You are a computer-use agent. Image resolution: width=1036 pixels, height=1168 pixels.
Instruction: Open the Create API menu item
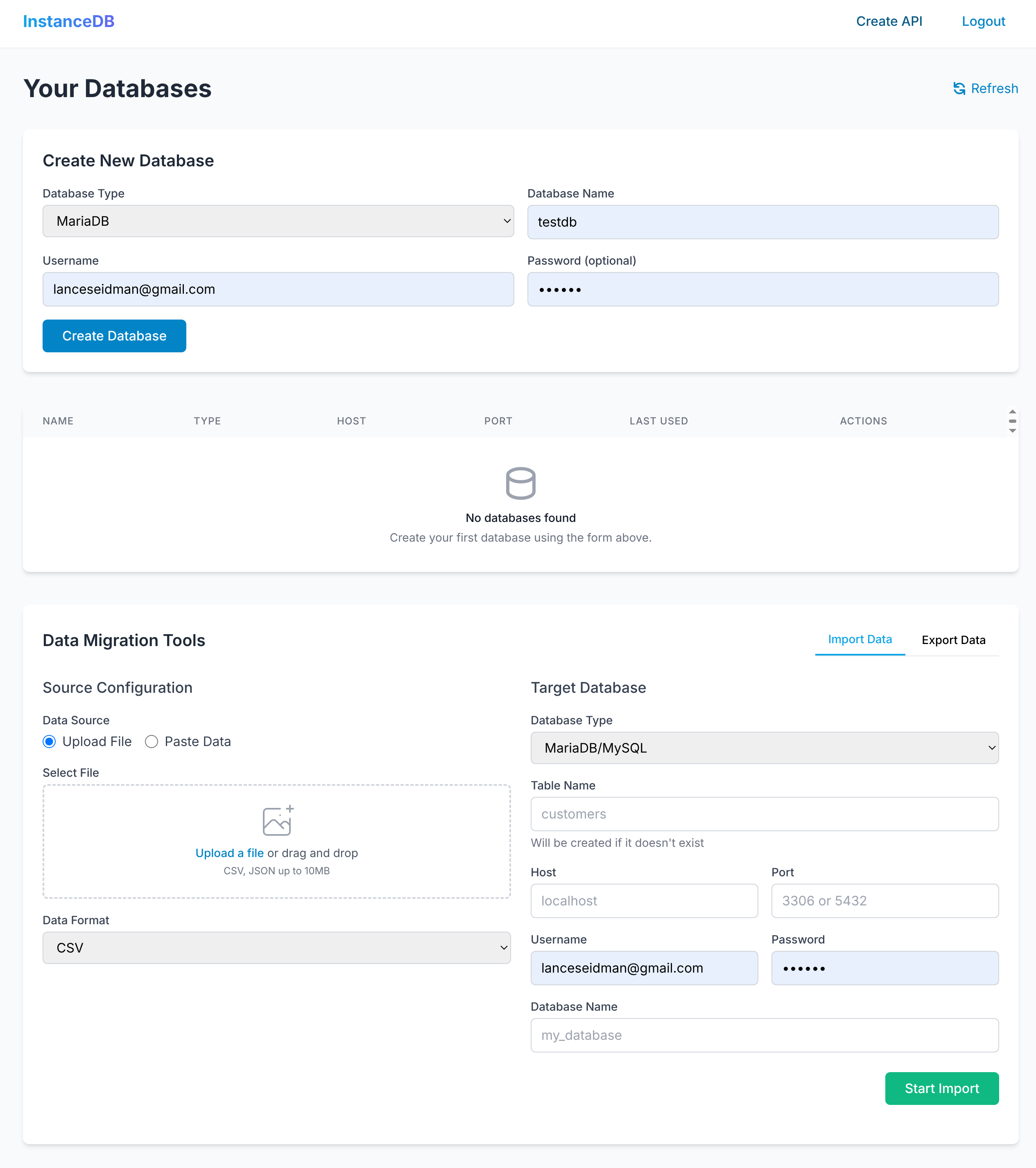tap(889, 21)
